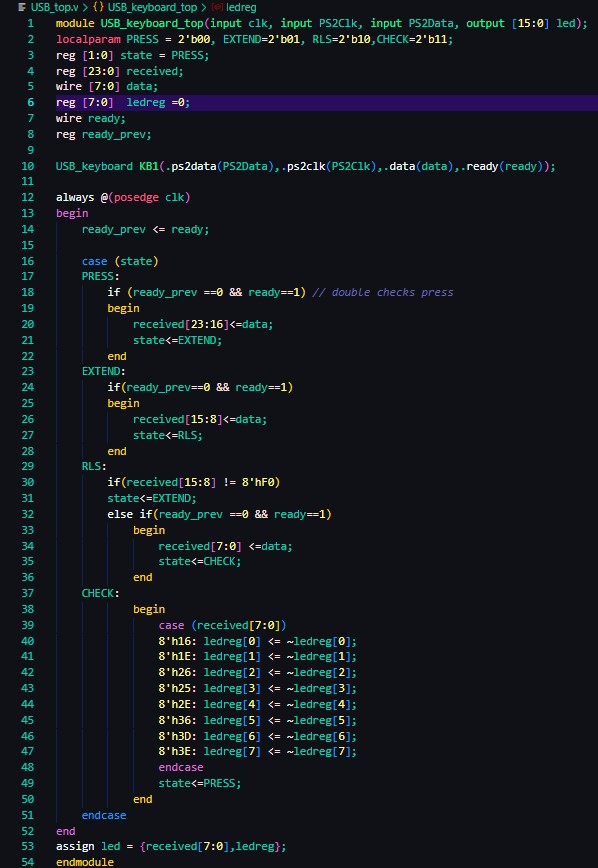
Task: Click the 'localparam' keyword on line 2
Action: pyautogui.click(x=88, y=39)
